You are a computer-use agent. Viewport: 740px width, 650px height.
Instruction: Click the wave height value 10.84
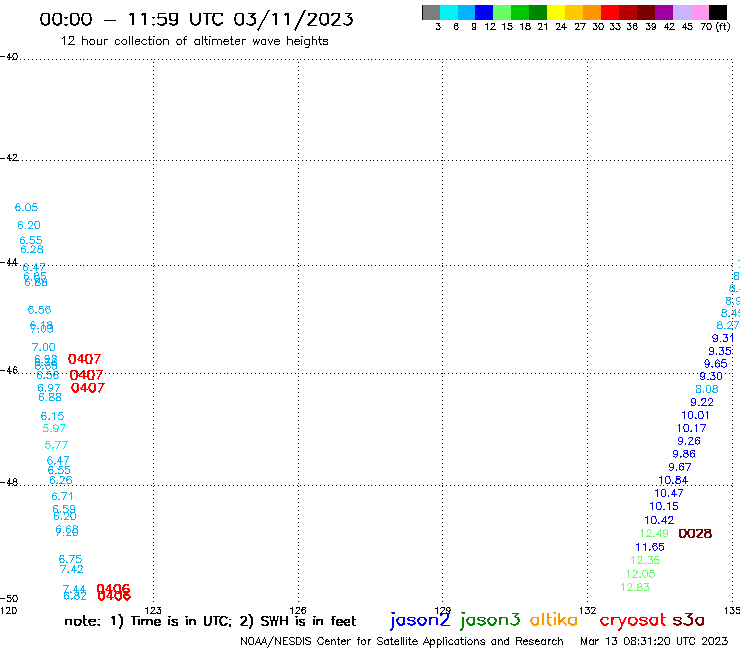pyautogui.click(x=673, y=481)
